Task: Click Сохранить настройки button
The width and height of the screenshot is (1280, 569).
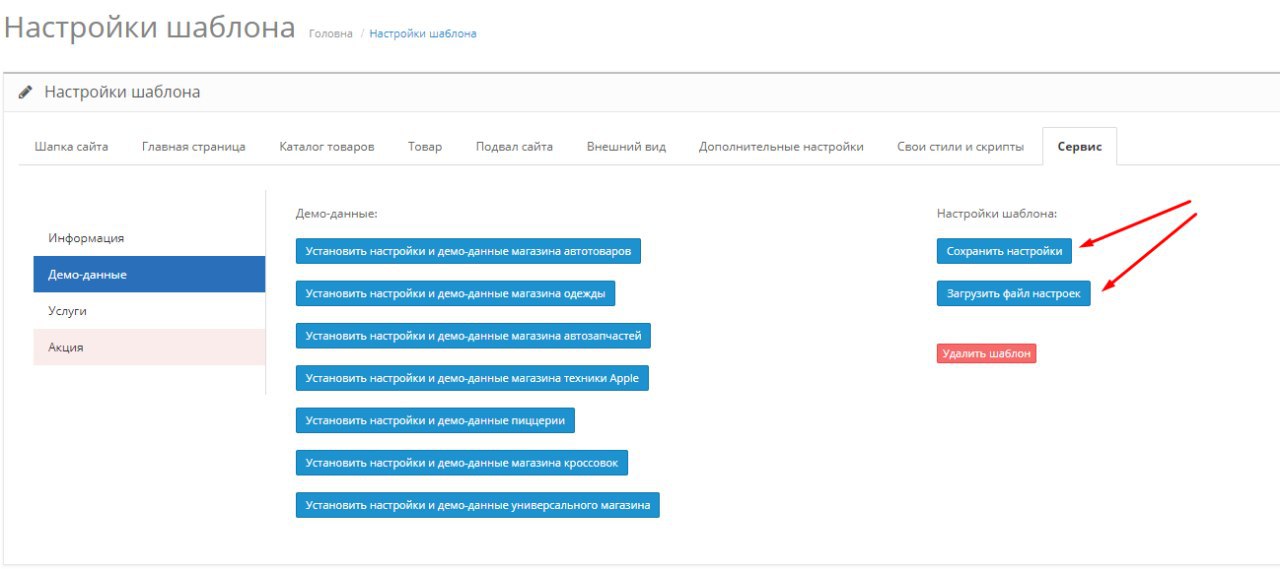Action: point(1004,251)
